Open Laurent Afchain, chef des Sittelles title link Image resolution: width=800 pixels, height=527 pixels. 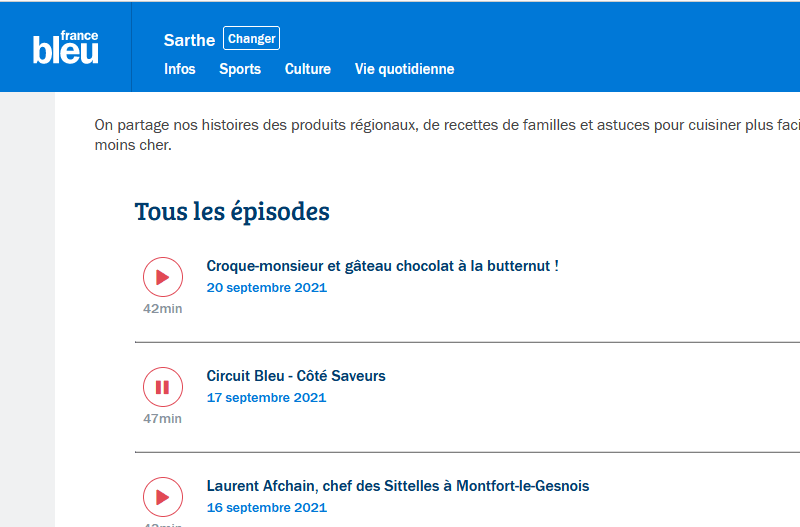pos(398,486)
